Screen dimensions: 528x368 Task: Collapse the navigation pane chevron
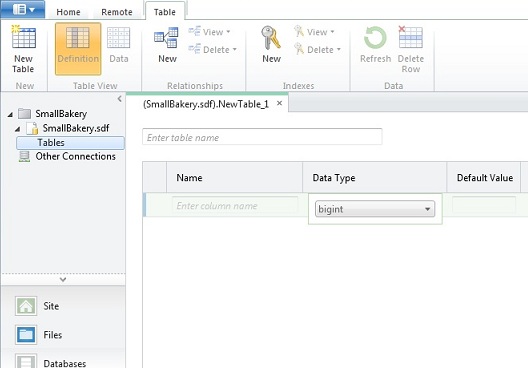point(120,99)
